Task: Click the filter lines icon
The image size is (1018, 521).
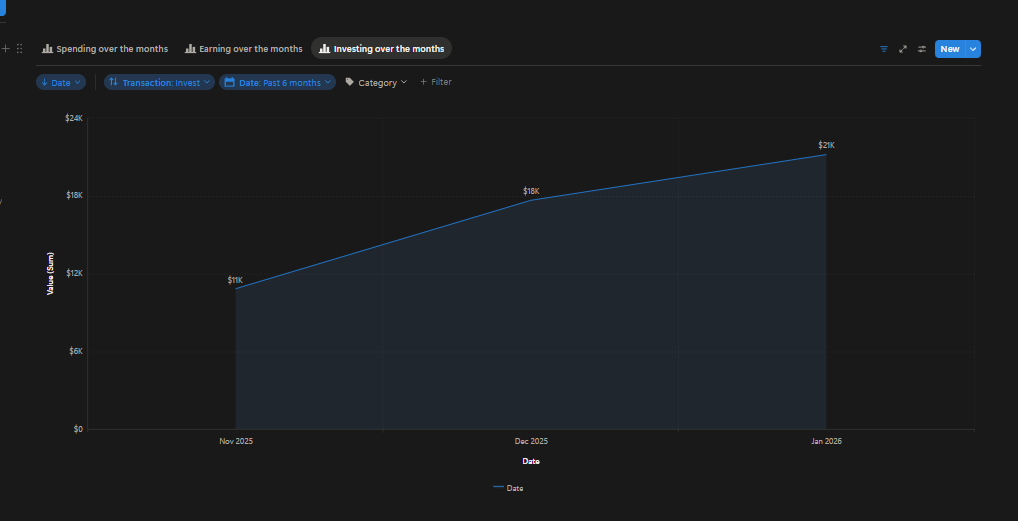Action: (x=884, y=49)
